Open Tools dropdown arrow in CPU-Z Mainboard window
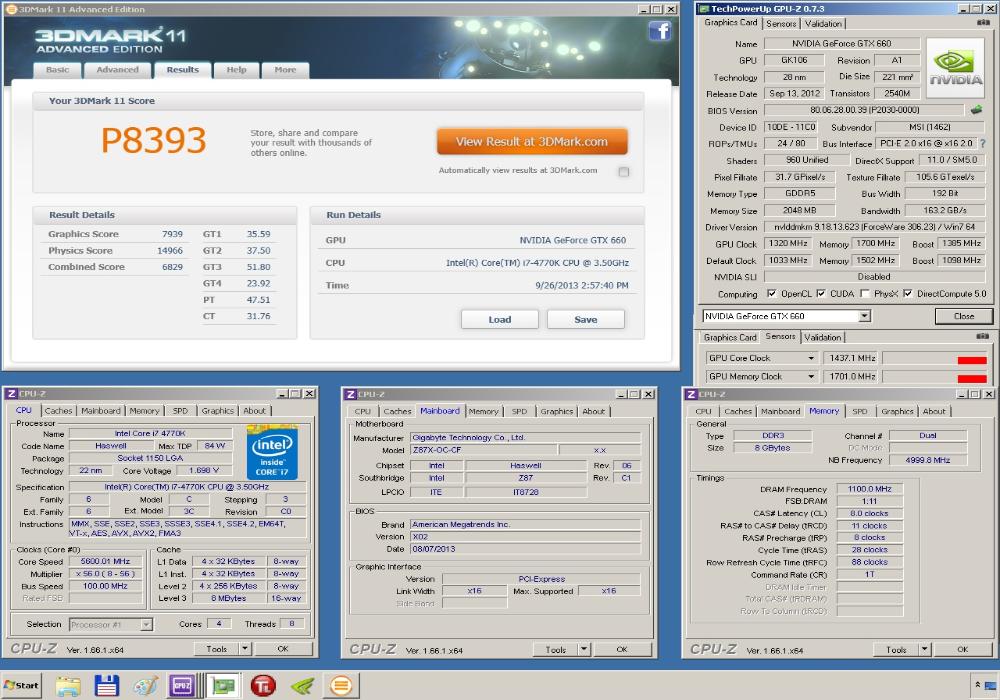The image size is (1000, 700). [584, 650]
